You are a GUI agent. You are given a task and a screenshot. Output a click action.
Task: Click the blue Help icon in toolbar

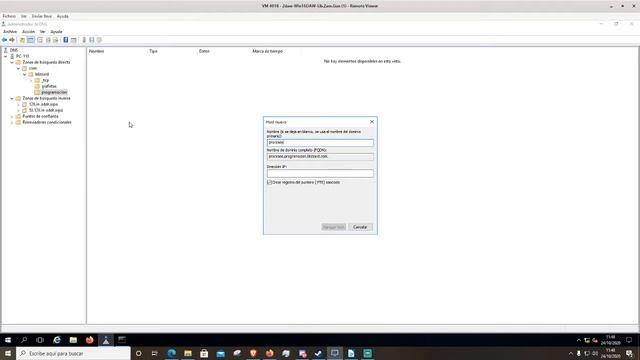(66, 40)
